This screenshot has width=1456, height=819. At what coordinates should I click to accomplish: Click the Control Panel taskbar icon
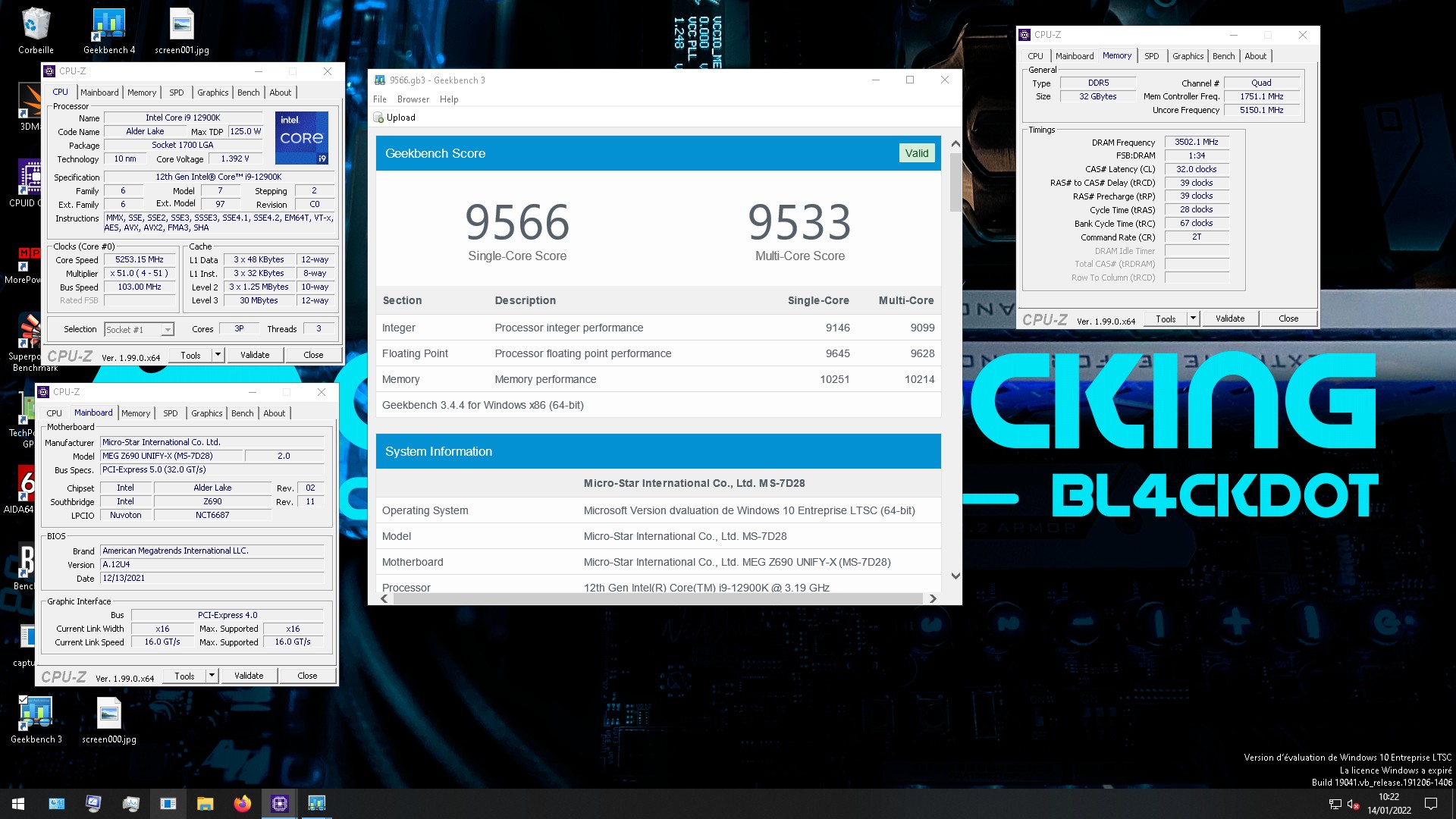point(57,804)
